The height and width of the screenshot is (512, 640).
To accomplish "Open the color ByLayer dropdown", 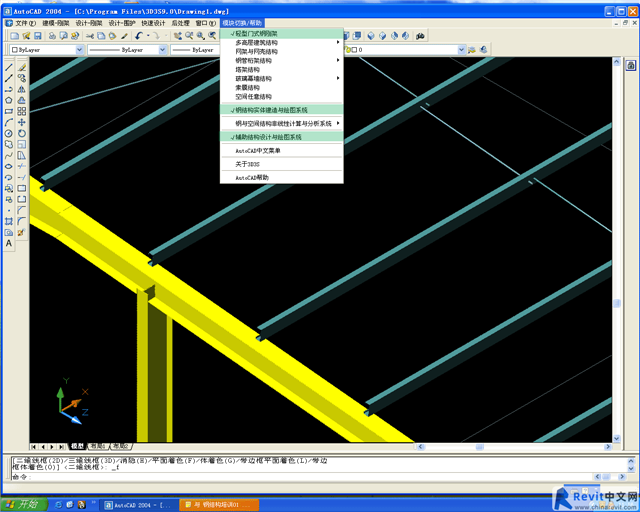I will click(x=80, y=50).
